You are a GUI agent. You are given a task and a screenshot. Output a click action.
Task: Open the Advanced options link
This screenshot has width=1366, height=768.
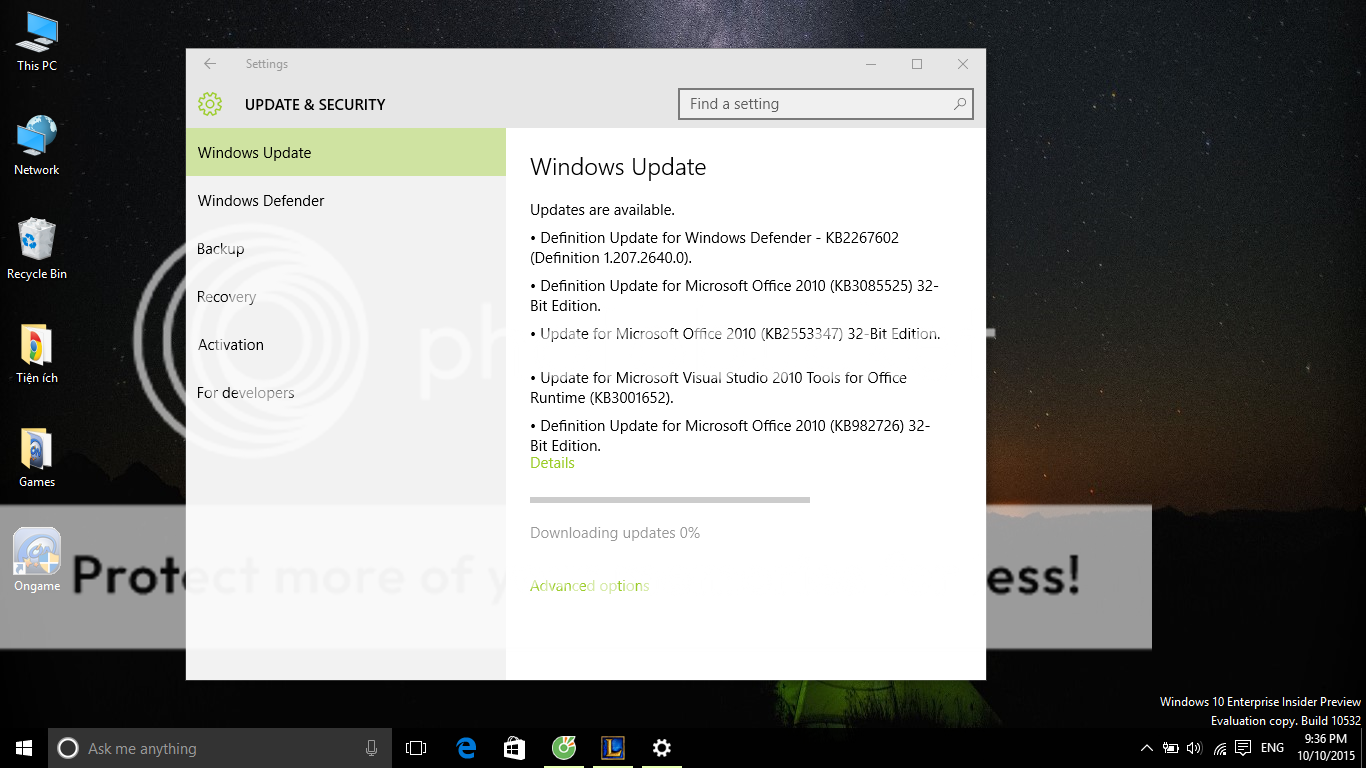(x=589, y=586)
